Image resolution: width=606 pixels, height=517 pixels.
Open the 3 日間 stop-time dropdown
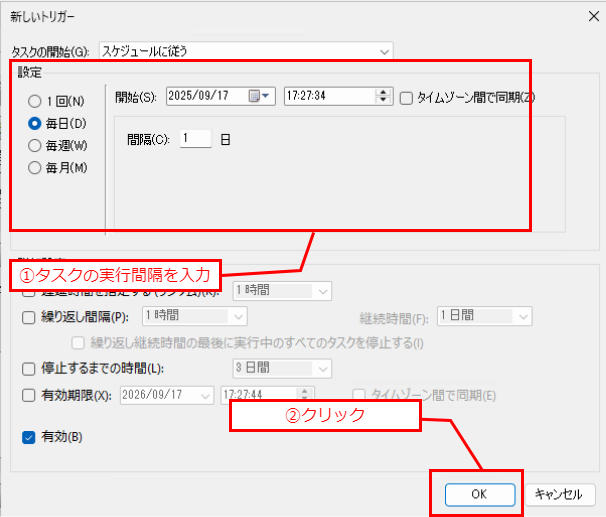[282, 368]
